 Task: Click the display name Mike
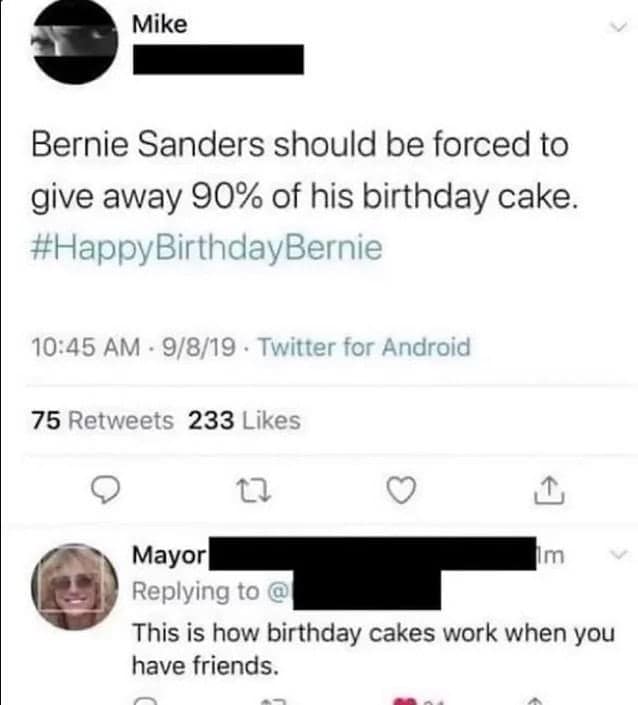[x=159, y=25]
